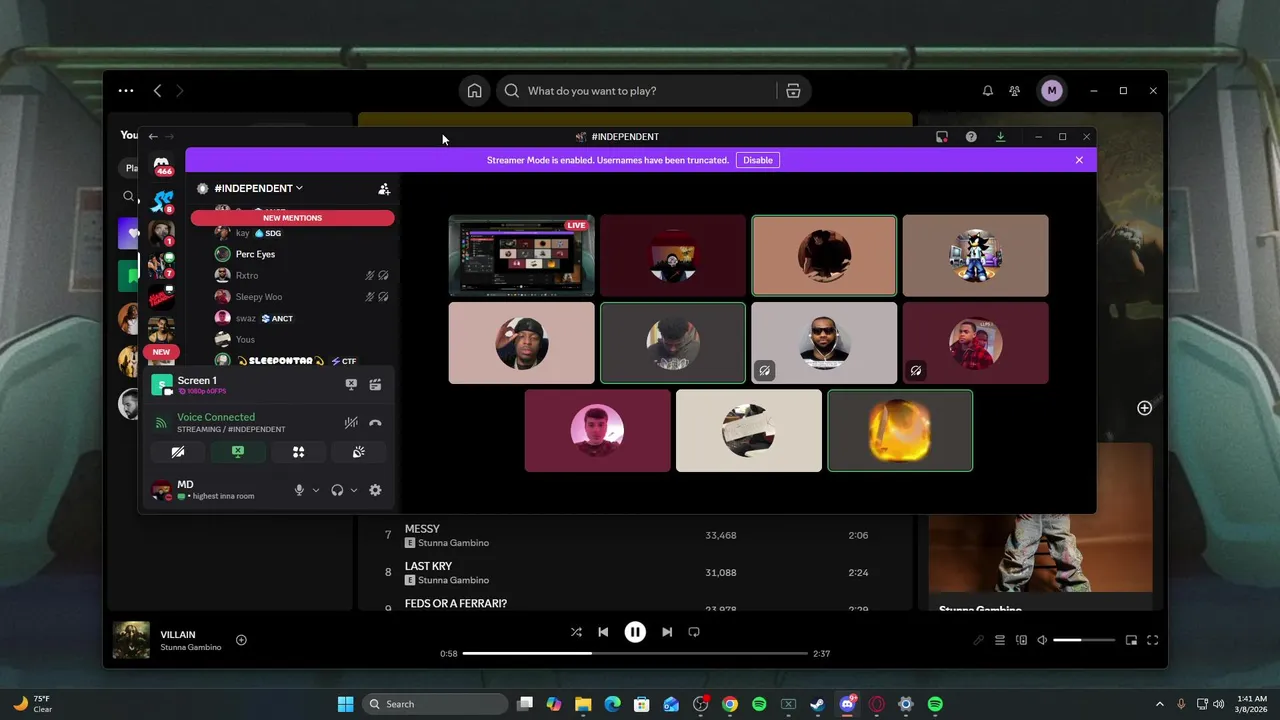The image size is (1280, 720).
Task: Open Spotify Browse icon in search bar
Action: coord(793,91)
